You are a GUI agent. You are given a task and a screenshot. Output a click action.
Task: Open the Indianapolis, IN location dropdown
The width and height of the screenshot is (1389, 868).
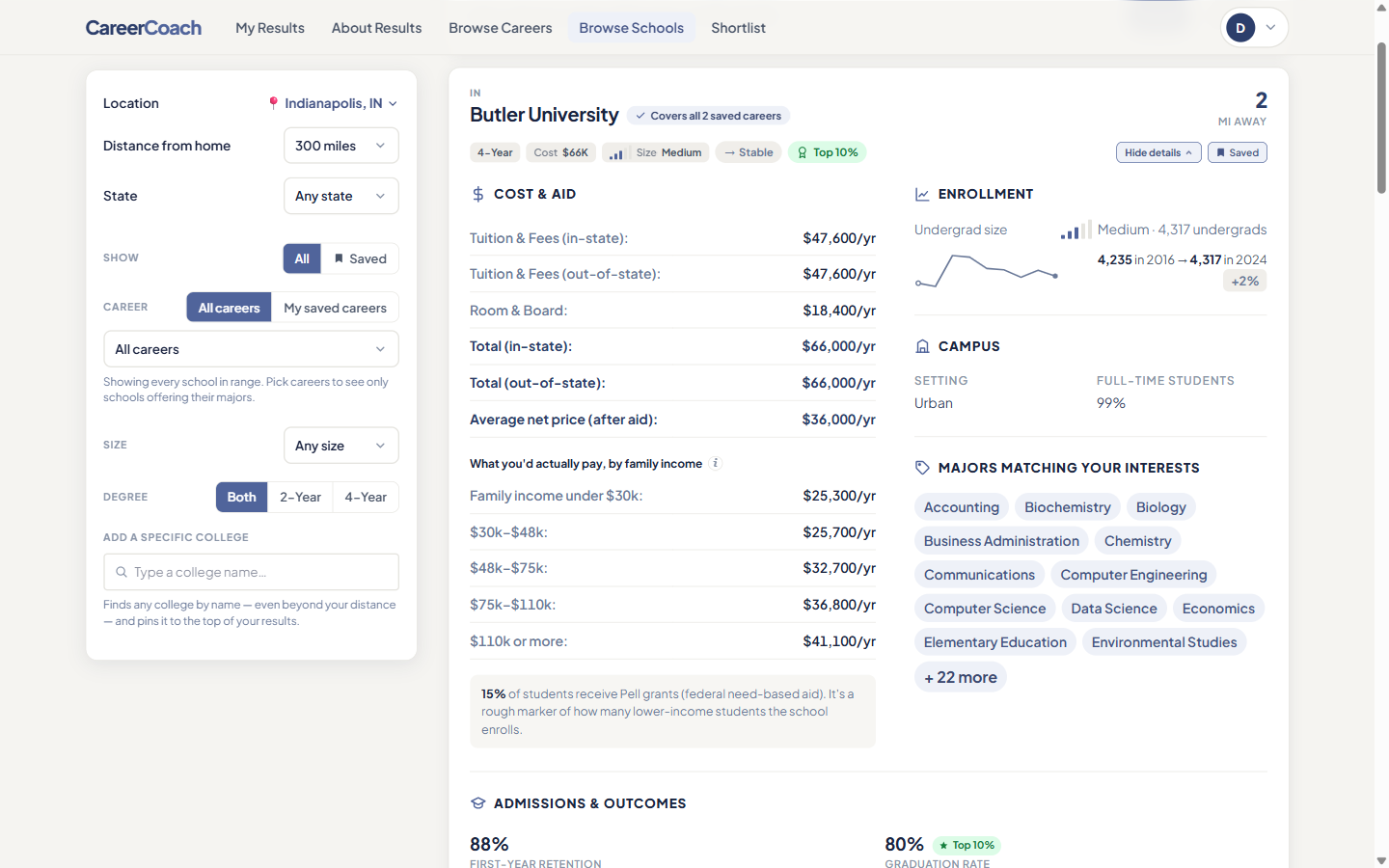pos(334,103)
